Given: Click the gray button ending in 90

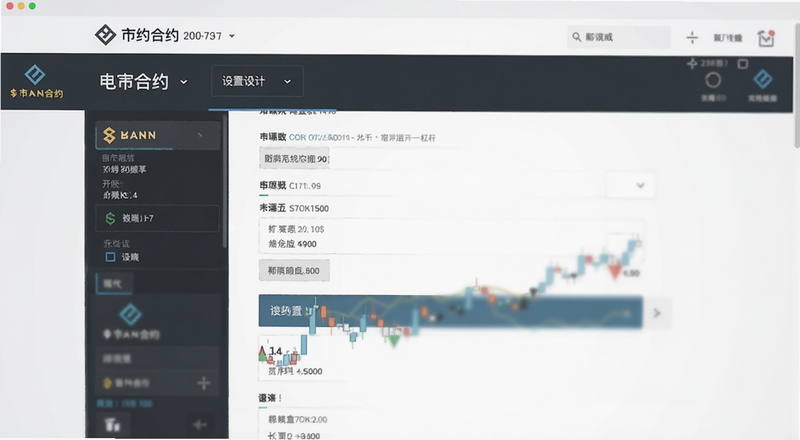Looking at the screenshot, I should (294, 159).
